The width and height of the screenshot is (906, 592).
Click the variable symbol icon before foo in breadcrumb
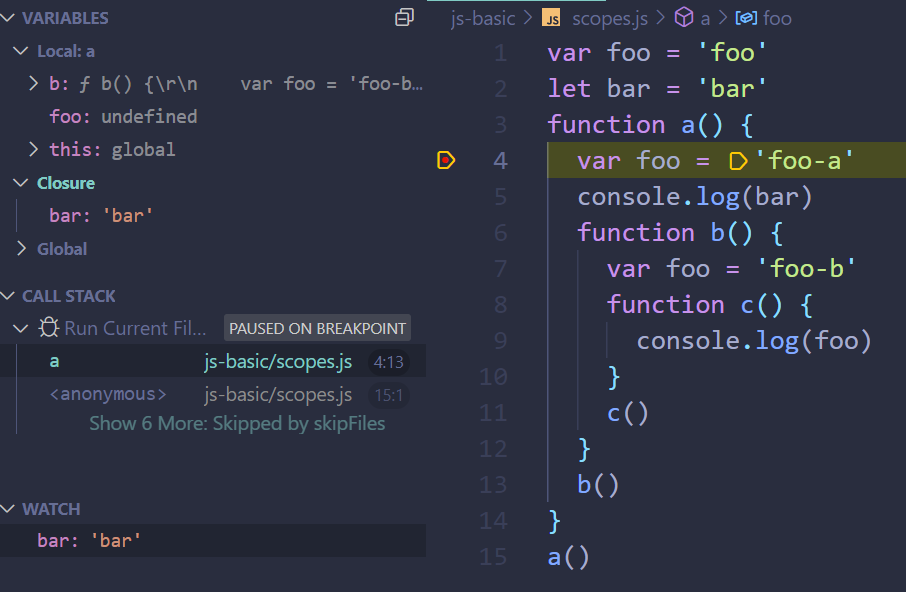point(746,18)
